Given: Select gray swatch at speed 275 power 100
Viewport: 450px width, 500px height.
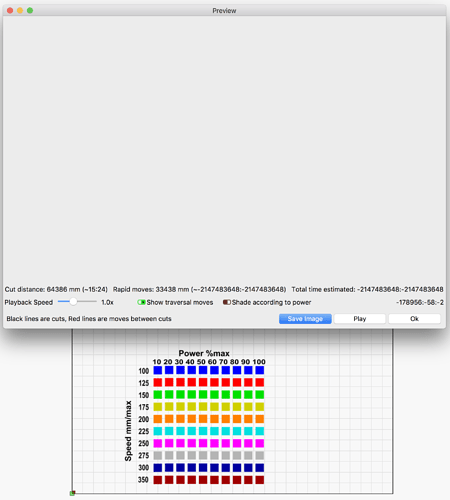Looking at the screenshot, I should [260, 455].
